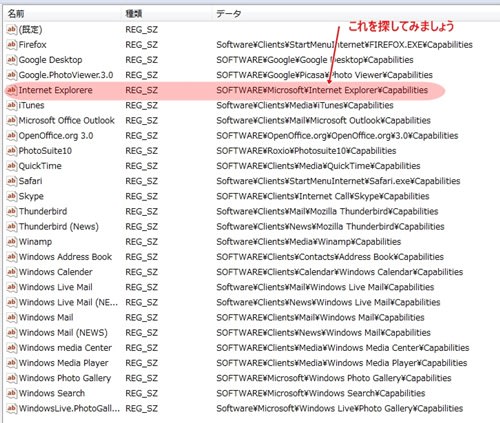
Task: Click the icon beside Thunderbird (News)
Action: point(11,226)
